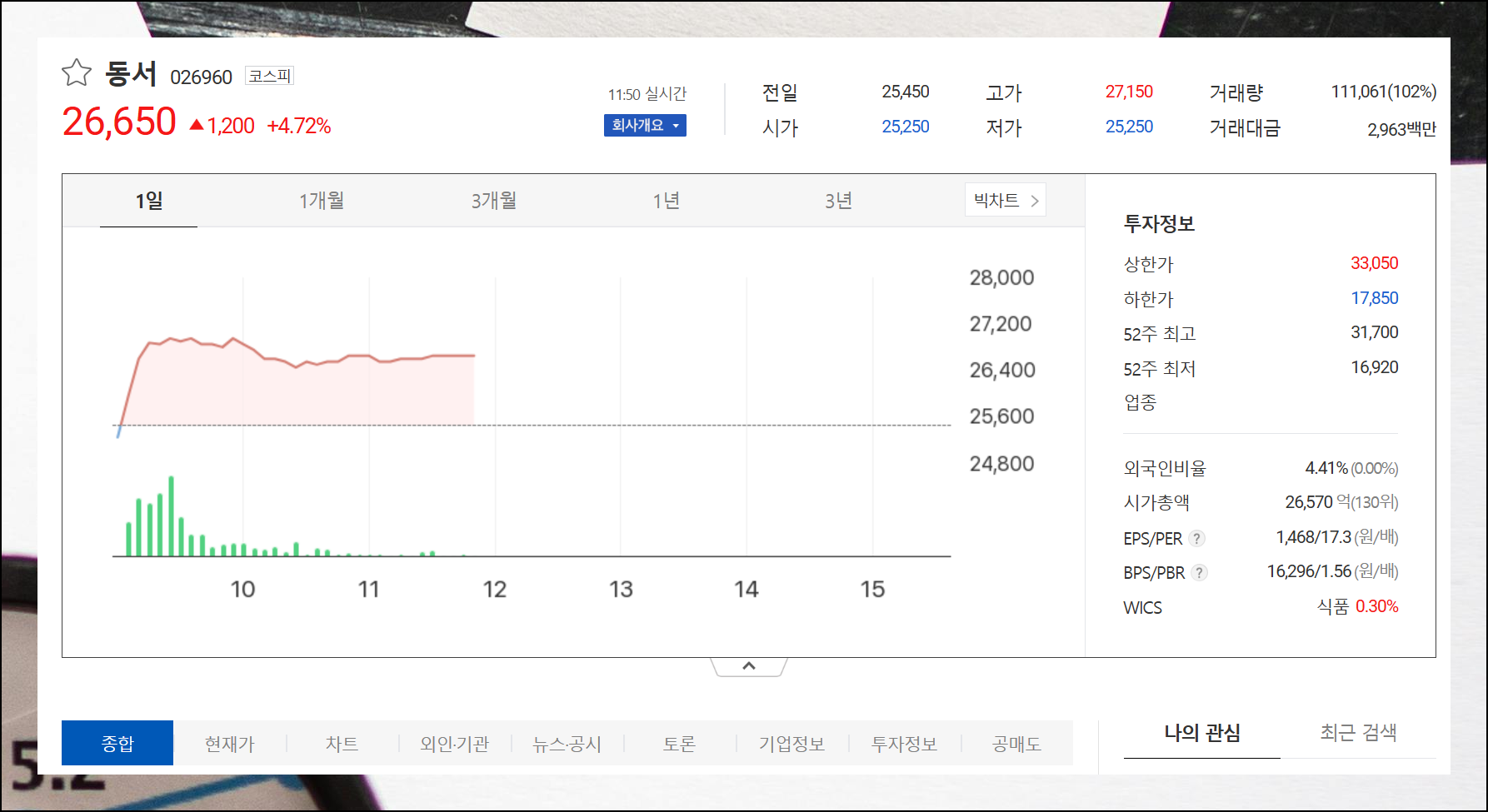Click the BPS/PBR help question icon

1199,572
